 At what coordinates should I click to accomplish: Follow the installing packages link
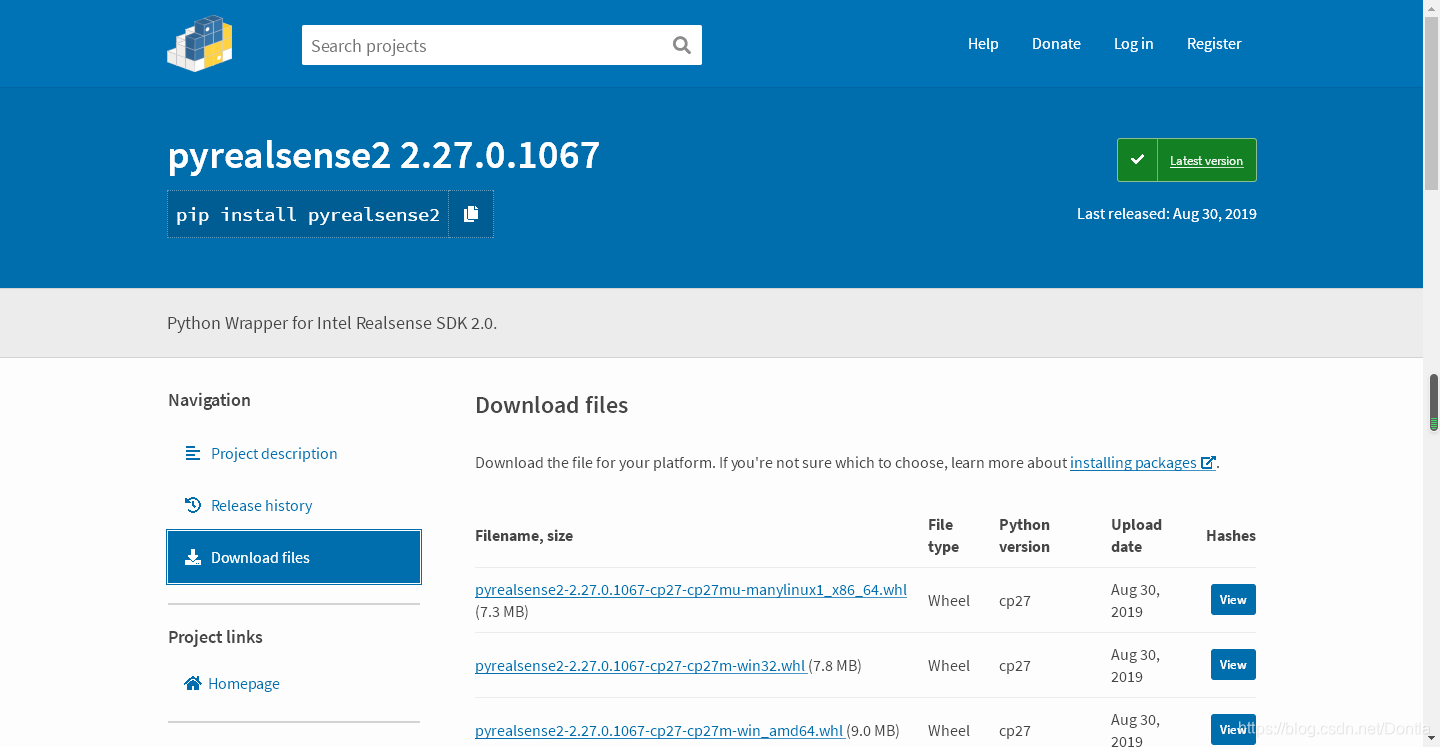(x=1133, y=463)
